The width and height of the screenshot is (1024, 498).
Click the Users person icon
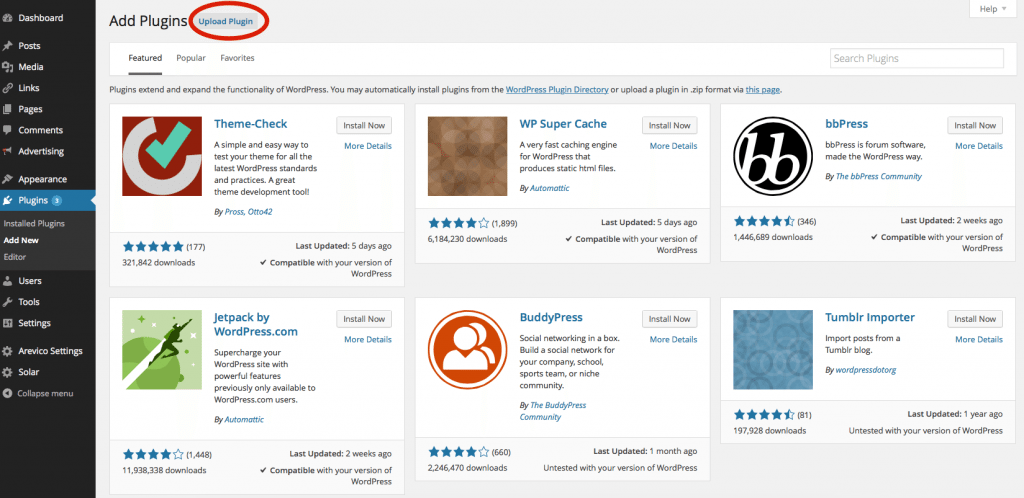pyautogui.click(x=8, y=281)
